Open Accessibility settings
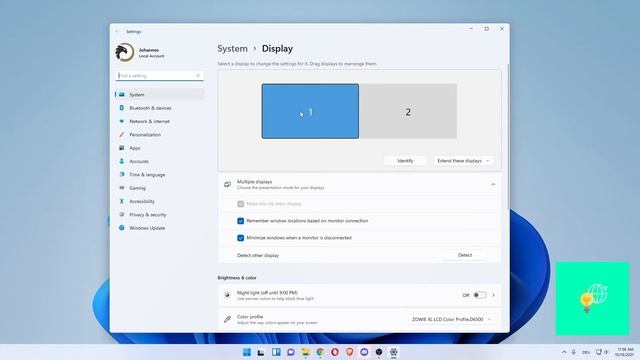 pos(159,201)
